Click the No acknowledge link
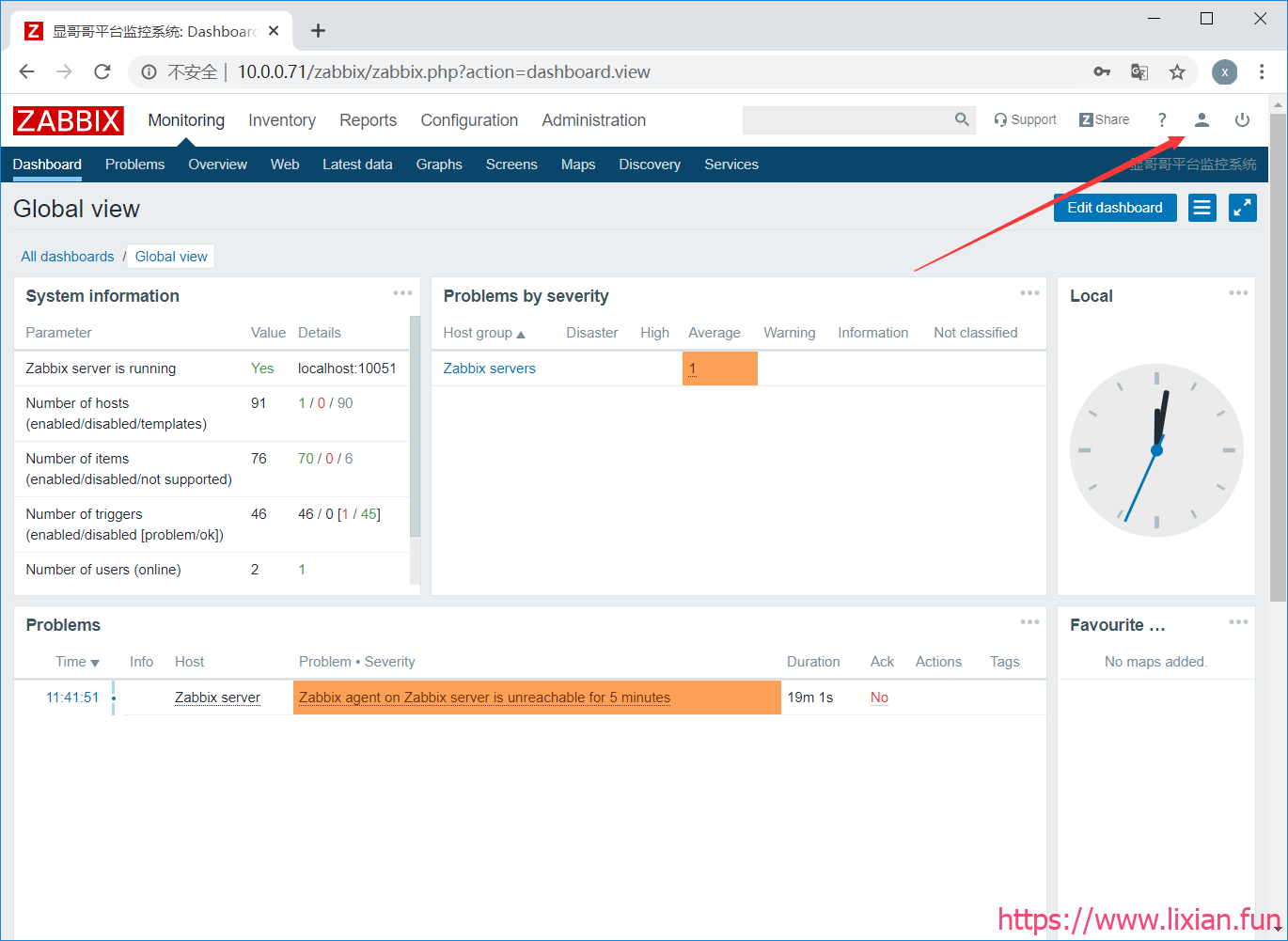 879,698
